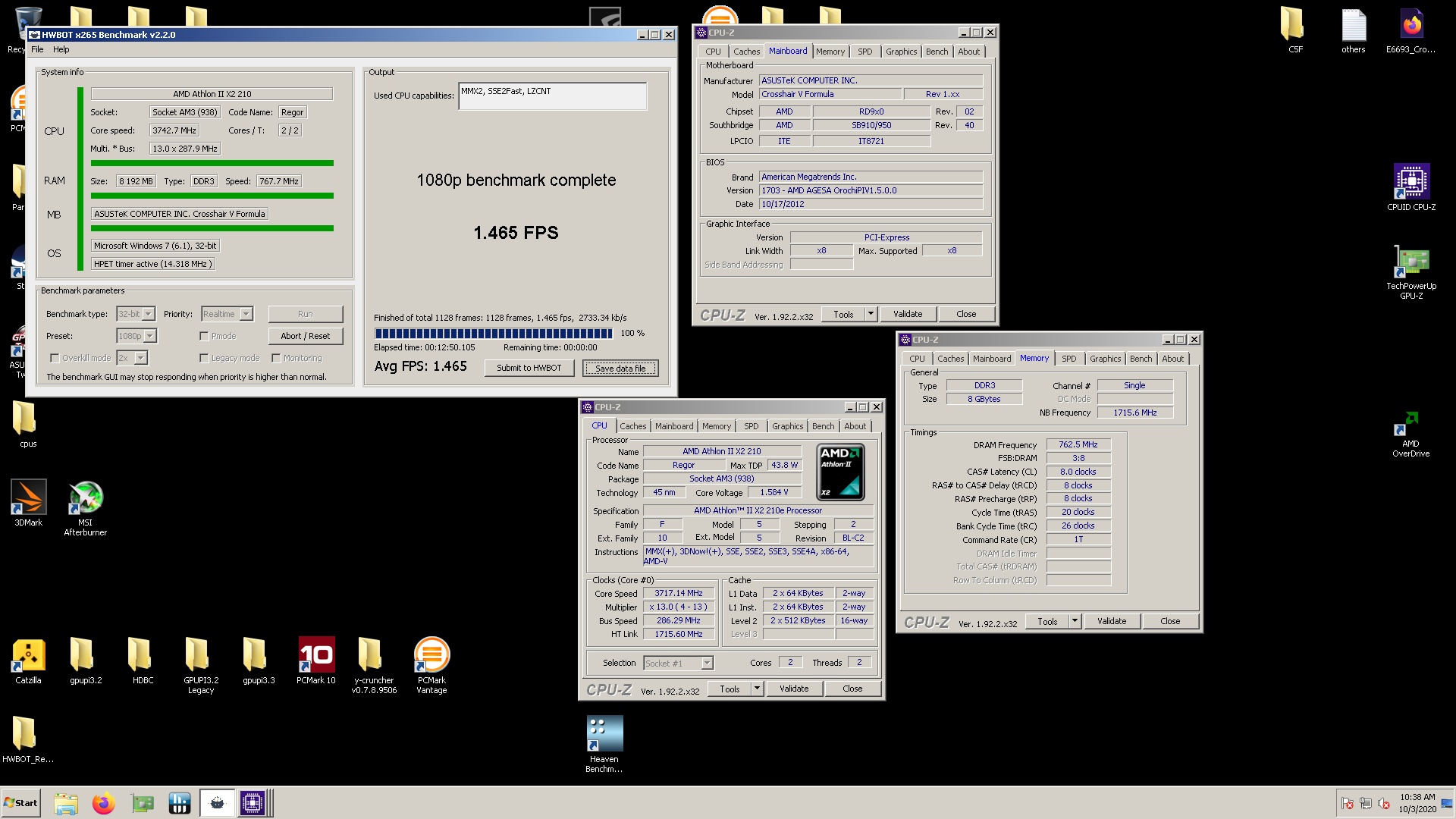Open the gpupi3.3 folder
Viewport: 1456px width, 819px height.
(x=259, y=661)
